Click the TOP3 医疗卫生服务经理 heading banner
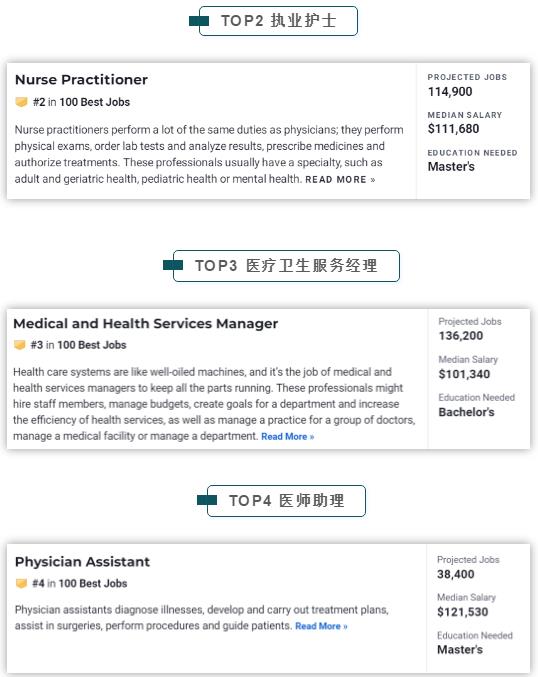This screenshot has width=538, height=677. pyautogui.click(x=286, y=266)
